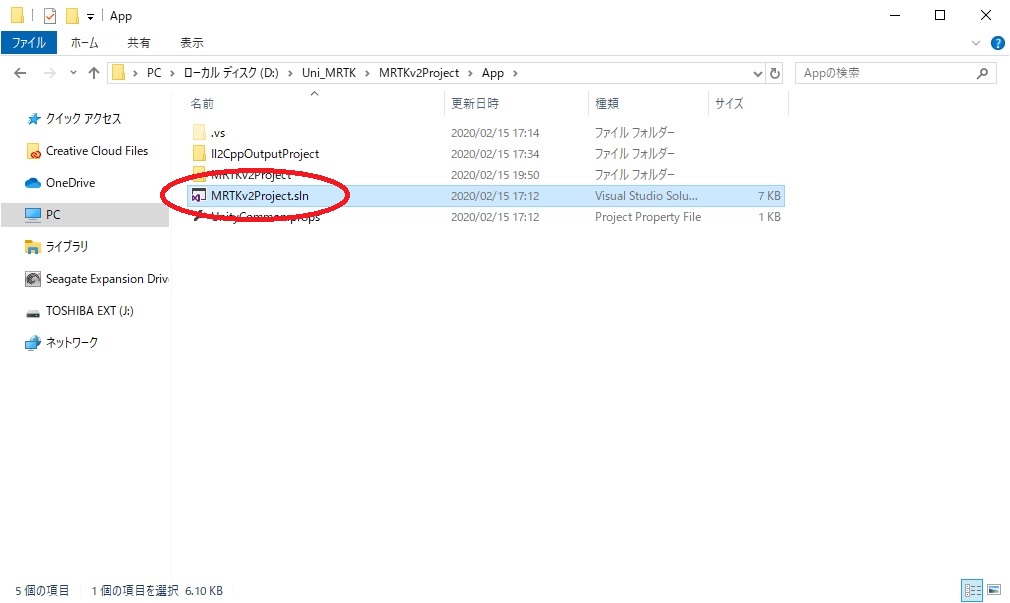Open TOSHIBA EXT (J:) drive

90,311
